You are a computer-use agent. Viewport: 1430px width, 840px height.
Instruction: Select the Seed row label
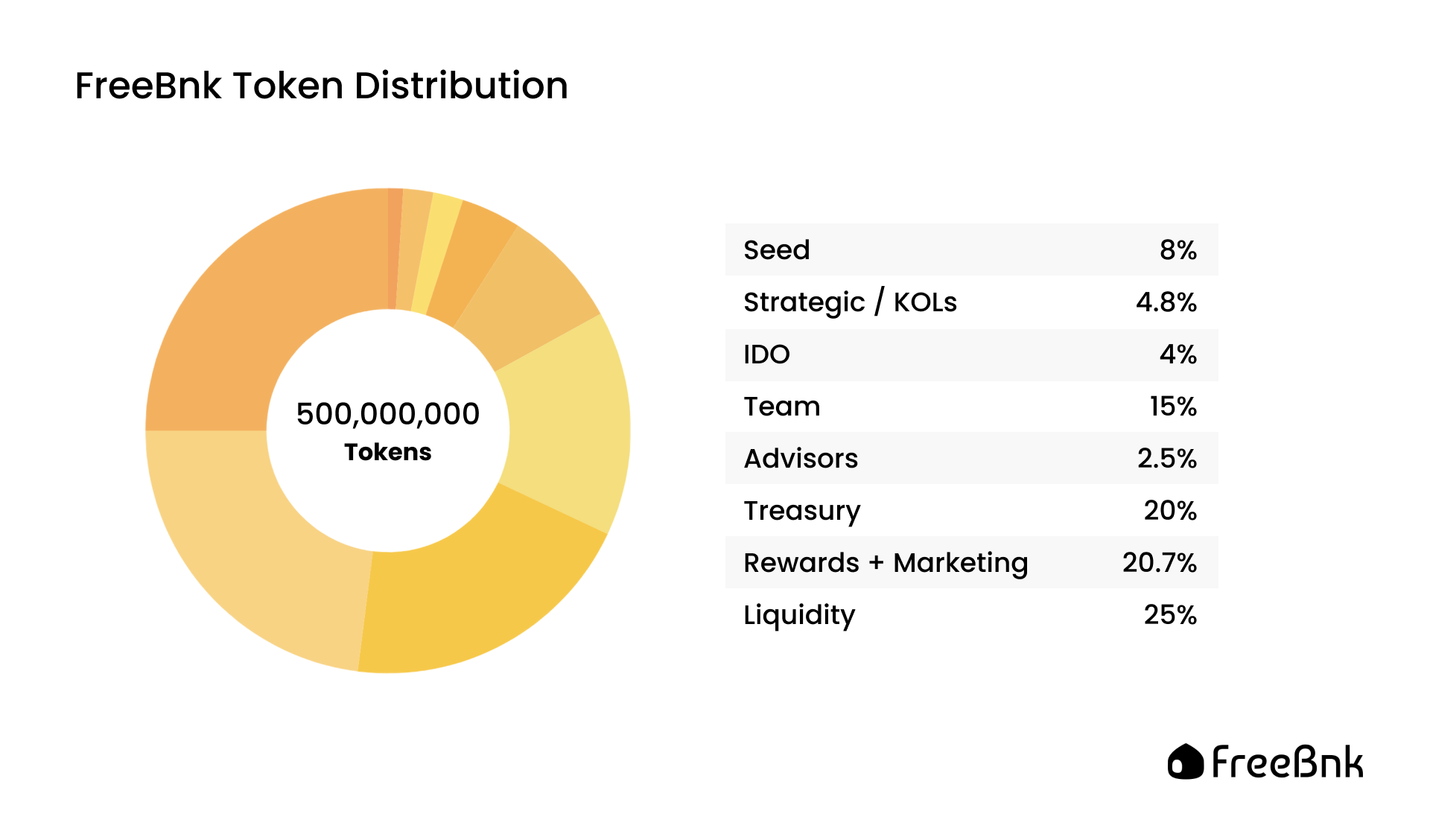tap(776, 249)
